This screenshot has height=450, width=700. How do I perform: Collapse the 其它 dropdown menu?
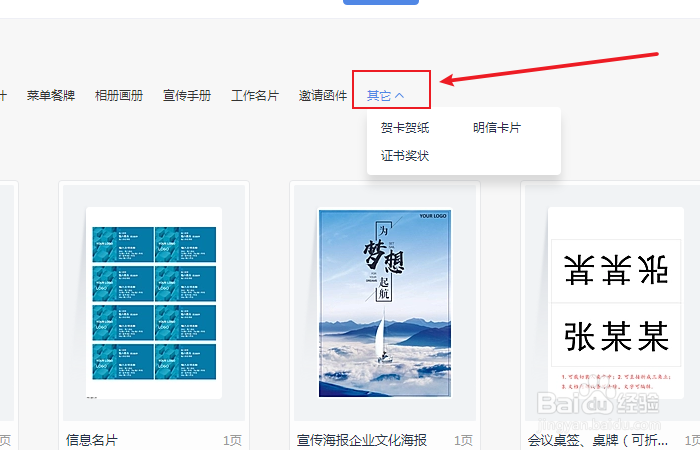[385, 96]
